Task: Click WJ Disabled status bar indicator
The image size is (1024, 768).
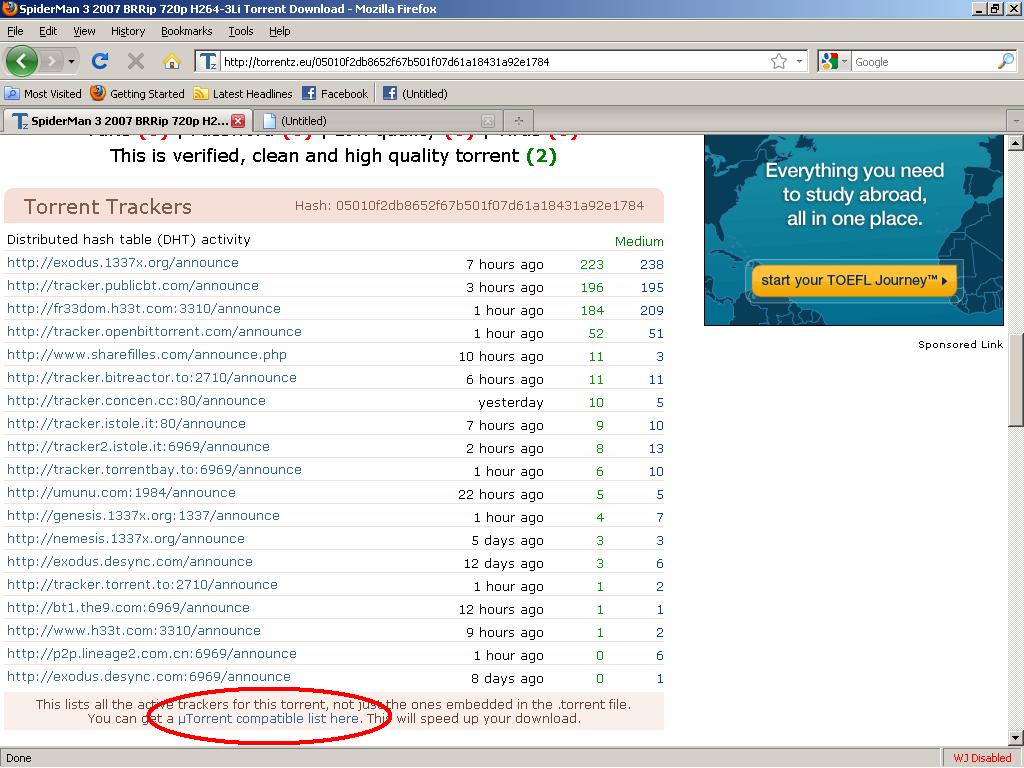Action: pos(982,758)
